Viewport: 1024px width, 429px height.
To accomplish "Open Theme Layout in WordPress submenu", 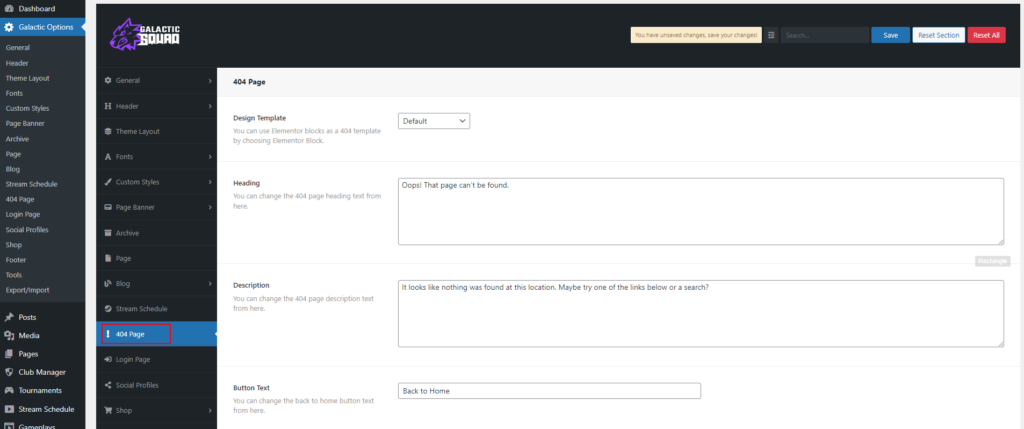I will click(x=27, y=78).
